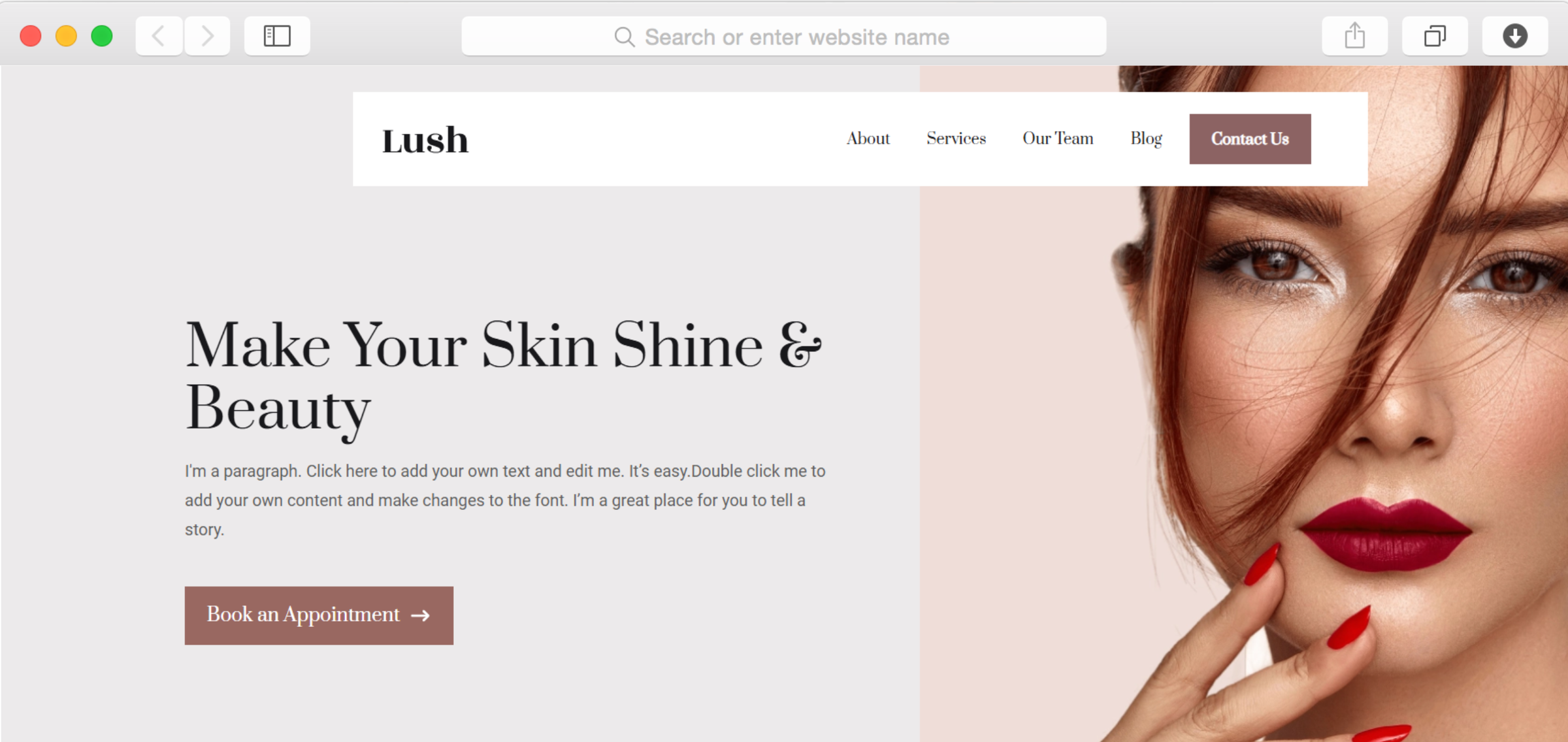
Task: Focus the search or enter website field
Action: pyautogui.click(x=783, y=37)
